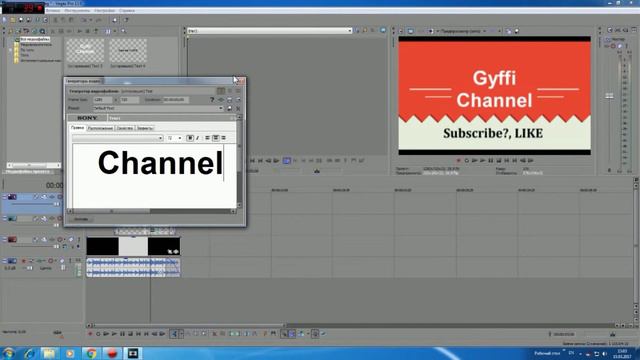Toggle Automatic Crossfades on timeline toolbar
This screenshot has width=640, height=360.
(x=292, y=334)
